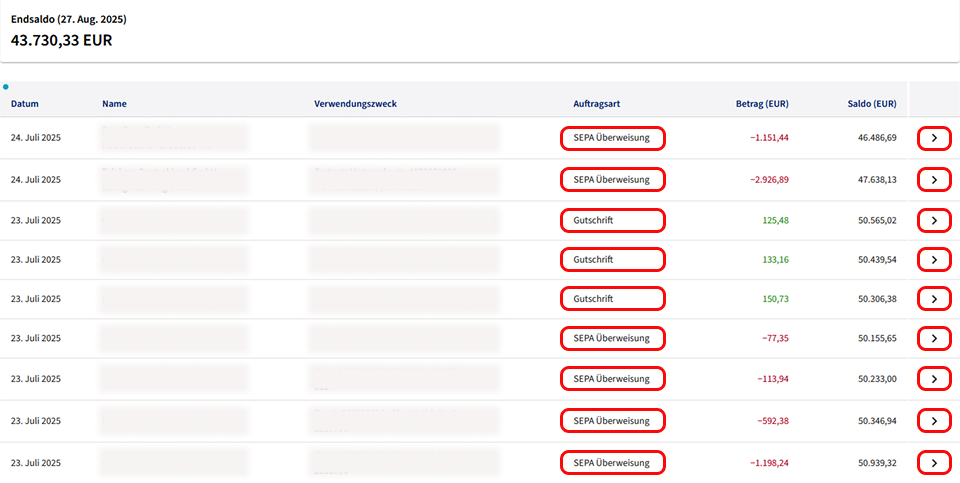This screenshot has width=960, height=483.
Task: Click SEPA Überweisung label for −592,38 row
Action: (612, 421)
